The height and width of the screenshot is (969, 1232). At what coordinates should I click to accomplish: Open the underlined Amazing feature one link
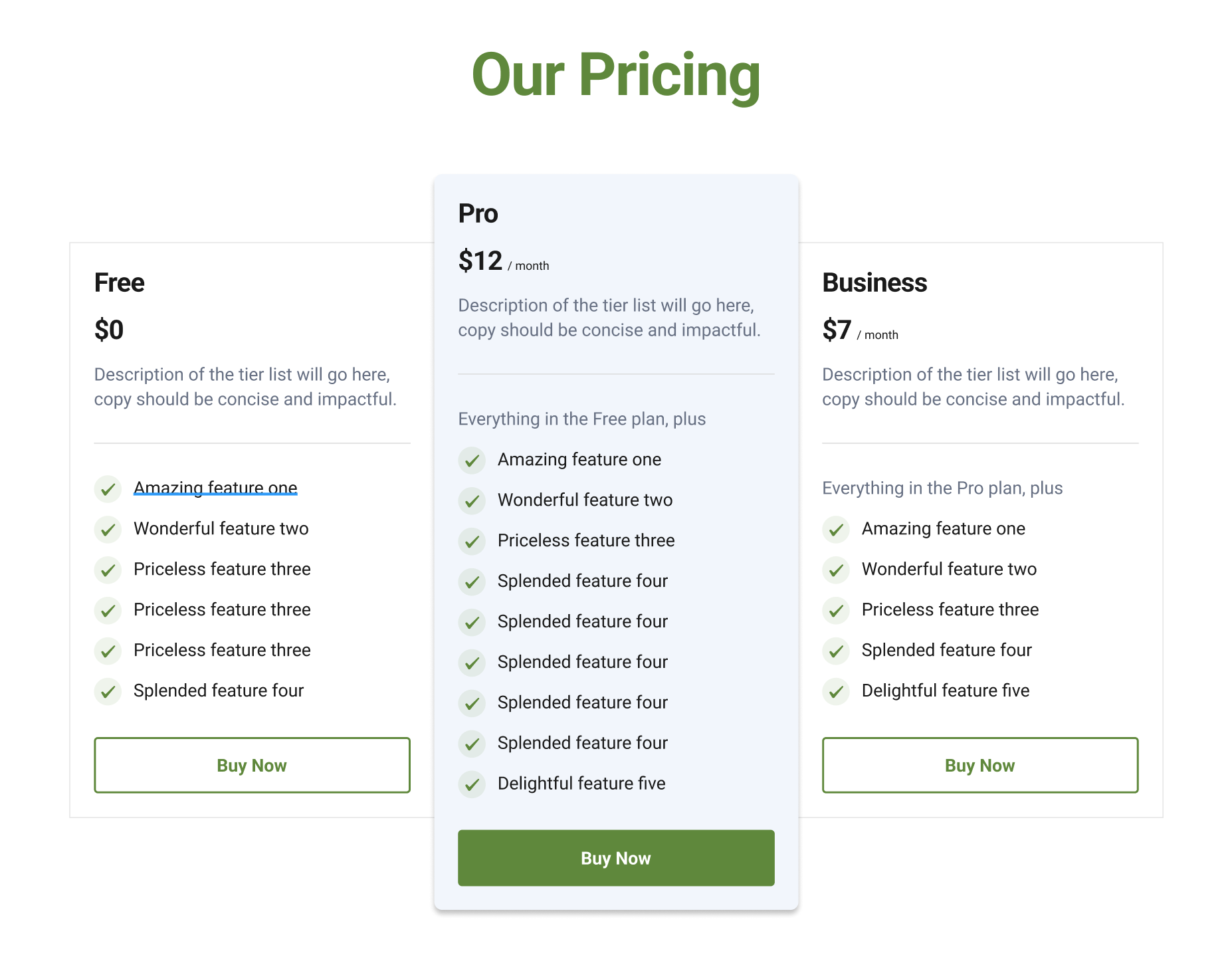[215, 488]
